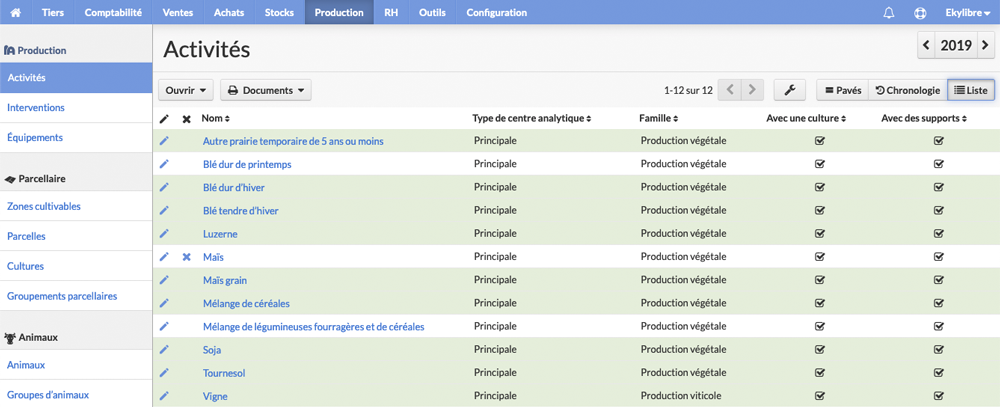The height and width of the screenshot is (407, 1000).
Task: Edit Blé dur d'hiver using pencil icon
Action: 164,187
